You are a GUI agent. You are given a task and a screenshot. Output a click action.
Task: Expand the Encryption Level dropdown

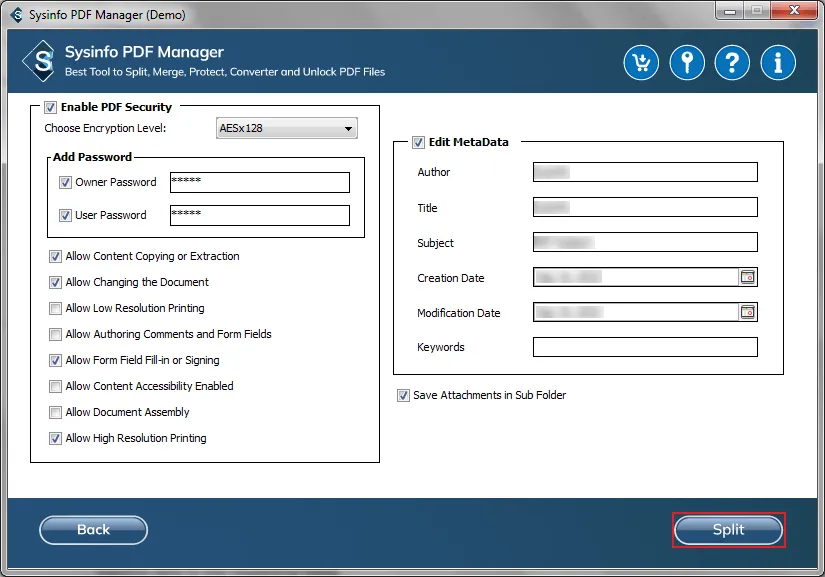[x=287, y=128]
